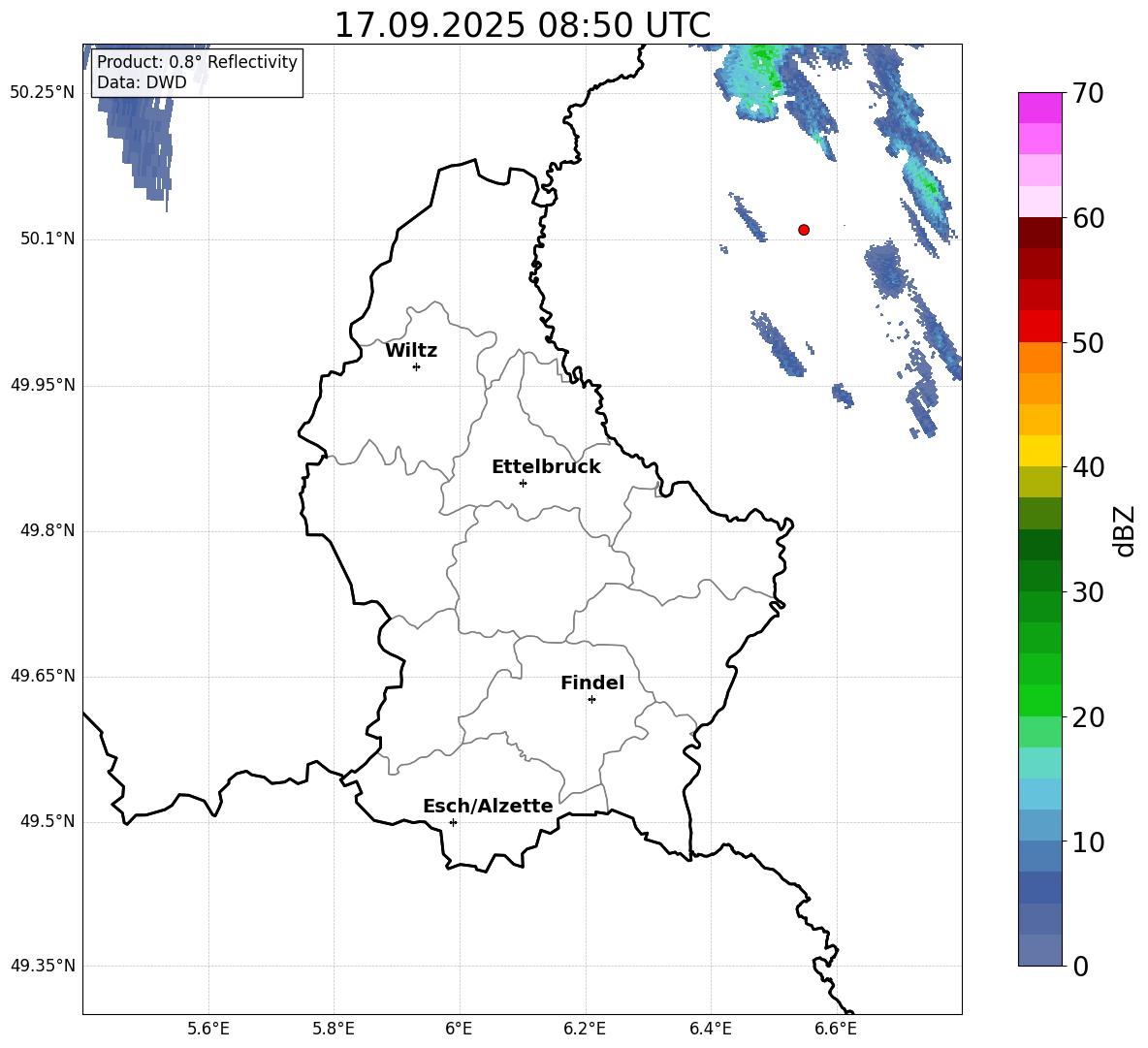Click the 5.6°E longitude label
1148x1048 pixels.
click(207, 1029)
